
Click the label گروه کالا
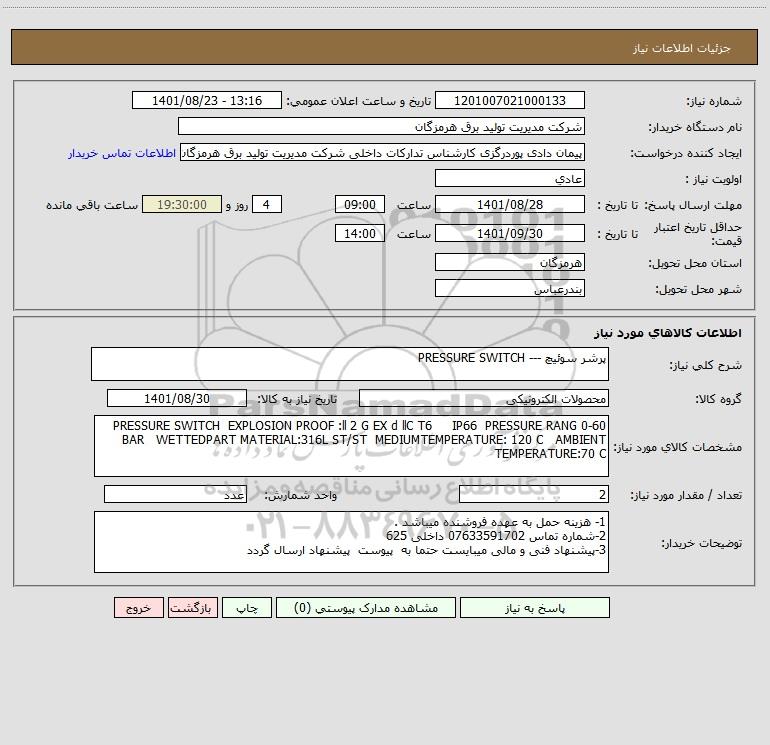click(x=718, y=399)
